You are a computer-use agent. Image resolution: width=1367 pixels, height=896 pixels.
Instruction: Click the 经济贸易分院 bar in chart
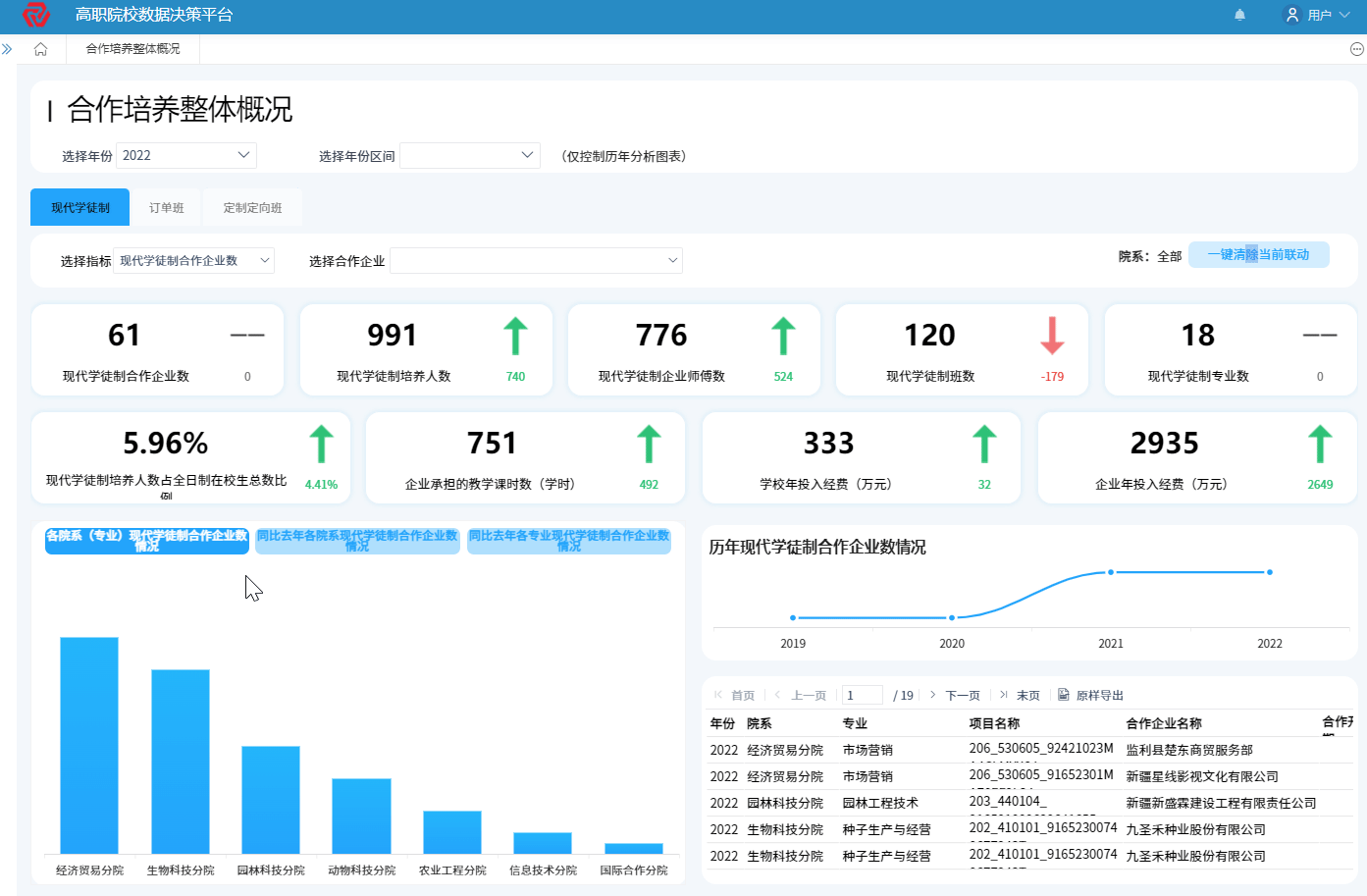89,746
